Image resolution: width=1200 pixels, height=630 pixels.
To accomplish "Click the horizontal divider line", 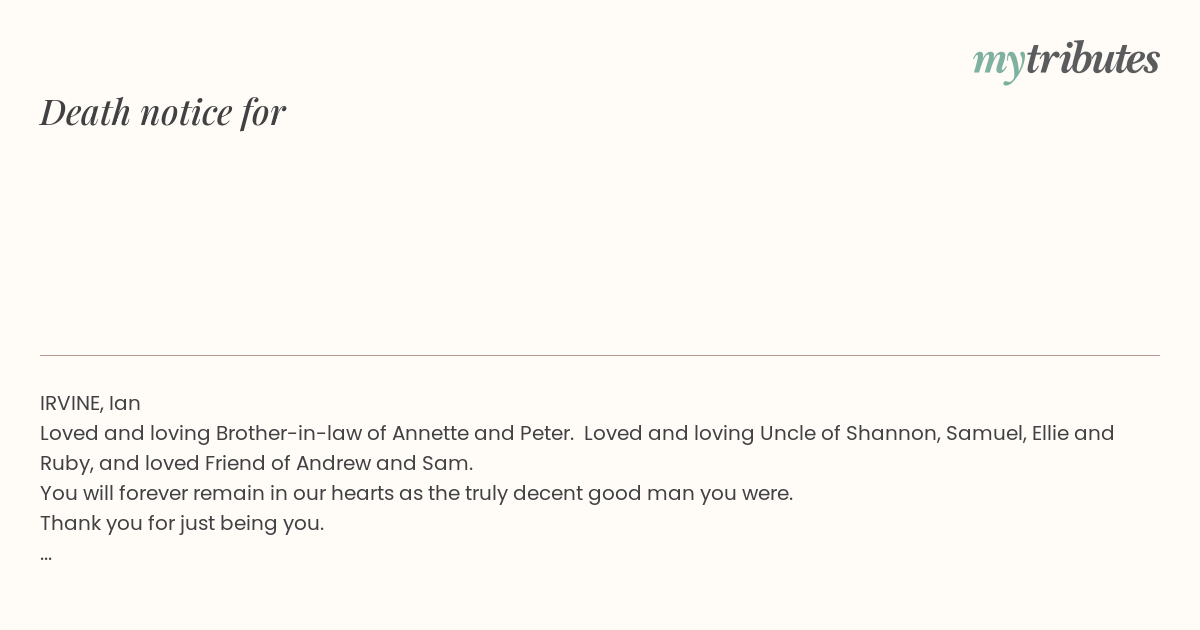I will point(600,355).
